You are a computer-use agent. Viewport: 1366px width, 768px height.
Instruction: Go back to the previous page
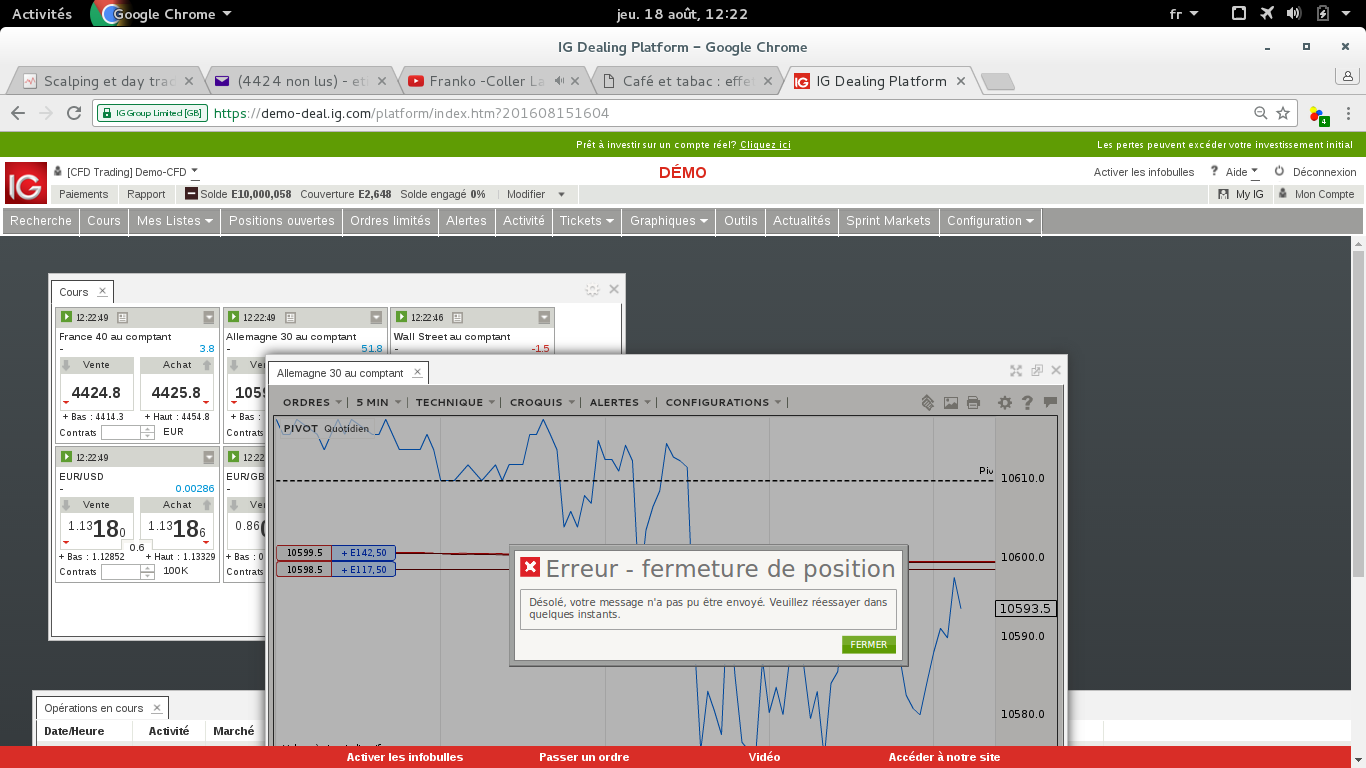pyautogui.click(x=18, y=113)
